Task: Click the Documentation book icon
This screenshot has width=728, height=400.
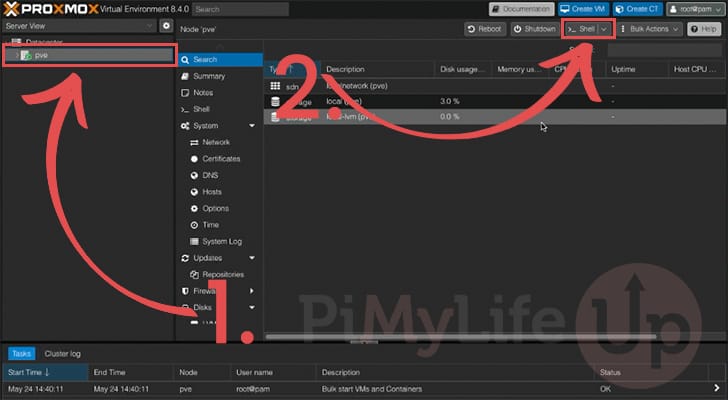Action: pyautogui.click(x=496, y=9)
